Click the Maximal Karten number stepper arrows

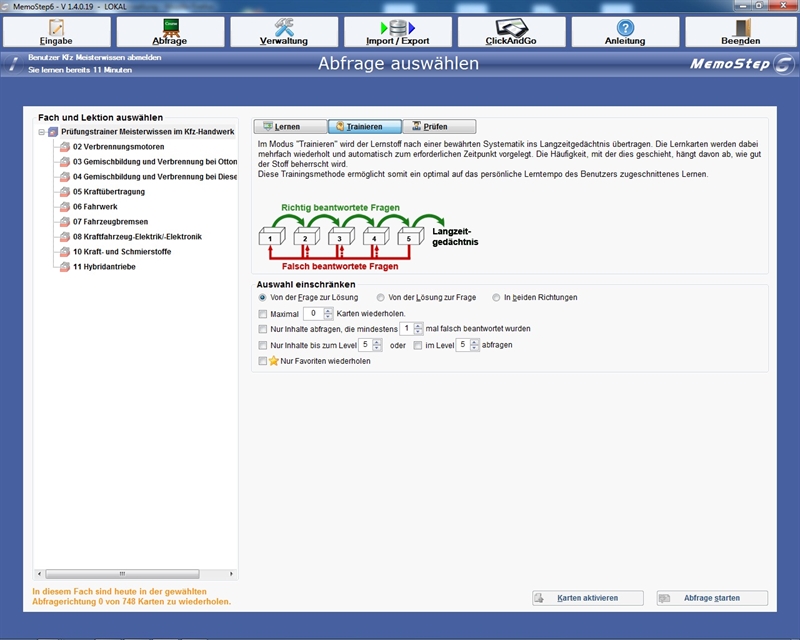pos(328,313)
